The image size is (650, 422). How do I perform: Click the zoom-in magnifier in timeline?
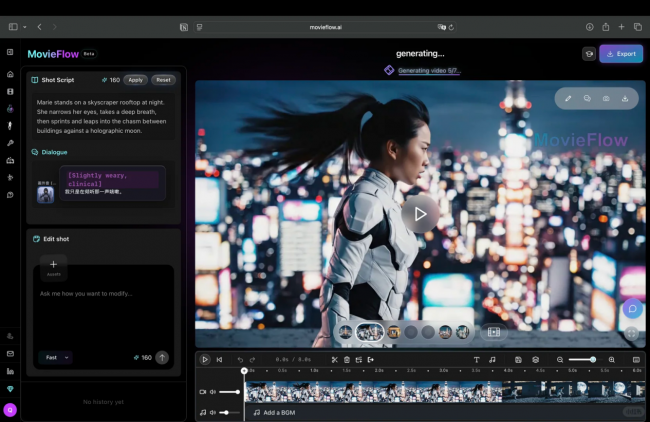(612, 359)
